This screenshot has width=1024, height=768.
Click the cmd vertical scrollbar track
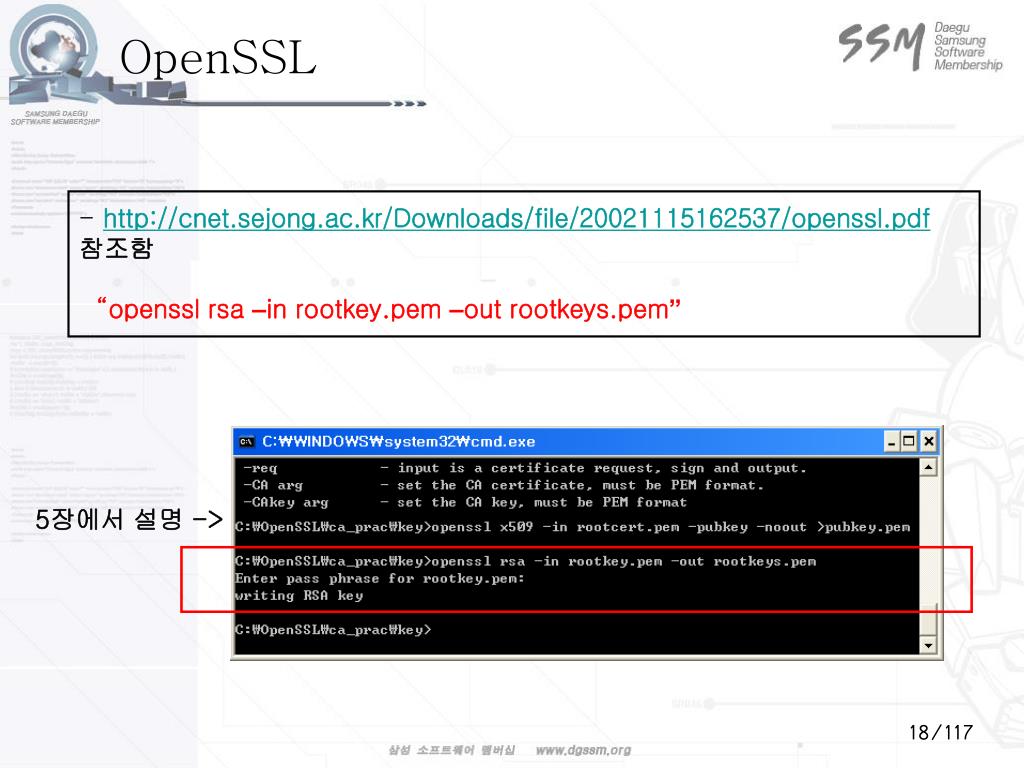(x=927, y=556)
